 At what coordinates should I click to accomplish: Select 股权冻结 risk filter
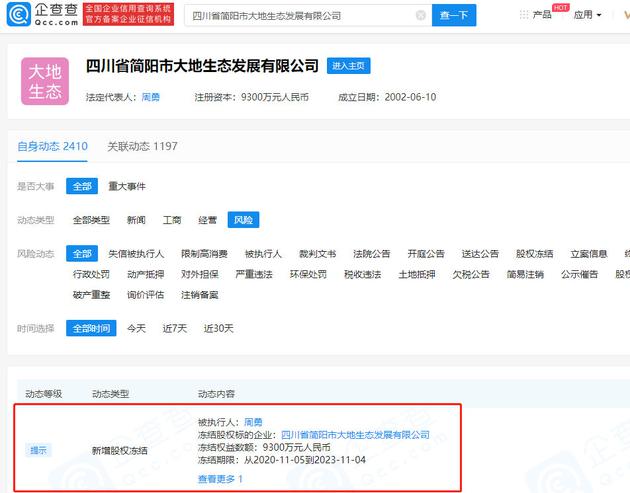(x=534, y=254)
